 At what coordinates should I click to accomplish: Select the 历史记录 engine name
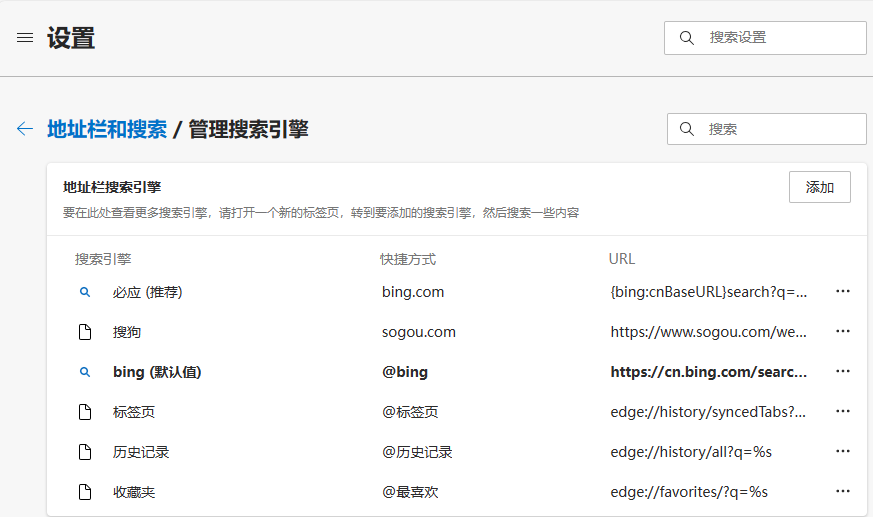pos(141,452)
